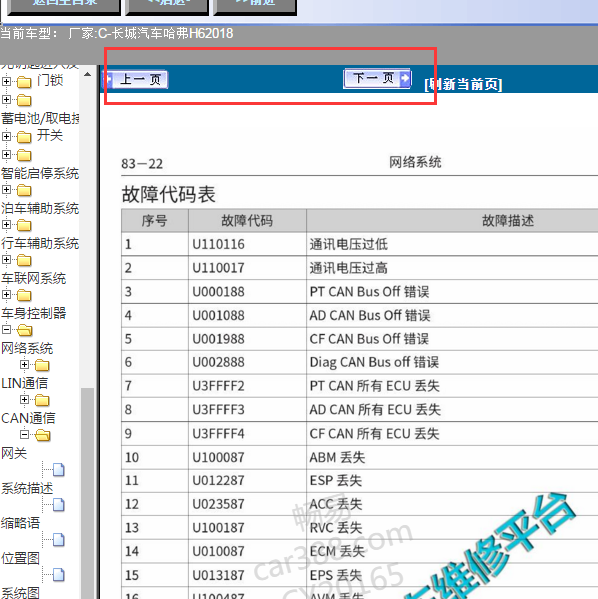Click description Diag CAN Bus off 错误

coord(374,362)
